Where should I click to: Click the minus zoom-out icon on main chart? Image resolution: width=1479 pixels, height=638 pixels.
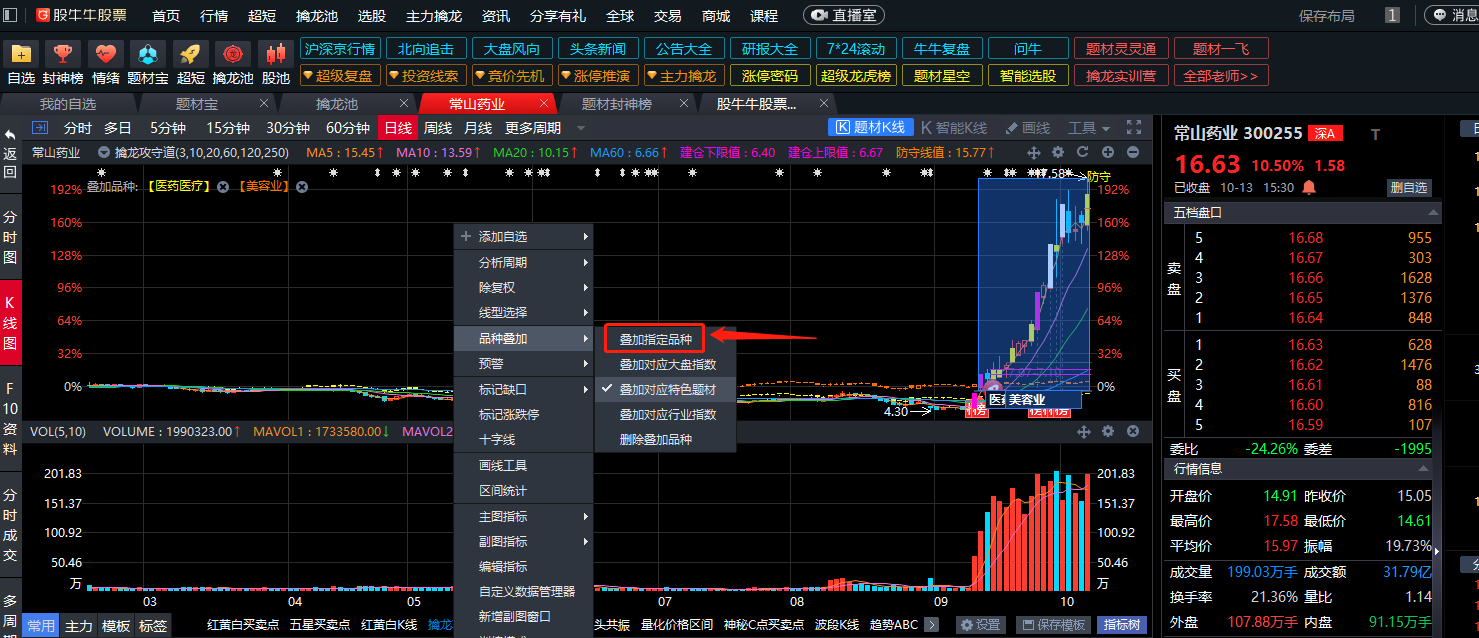point(1133,152)
